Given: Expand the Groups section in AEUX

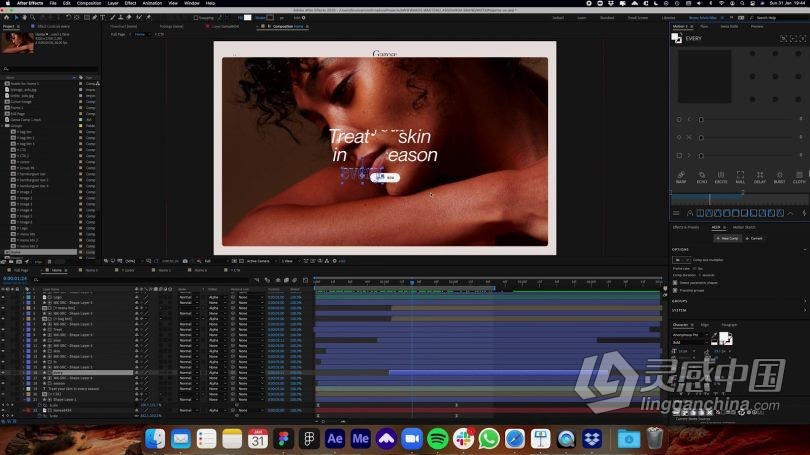Looking at the screenshot, I should (x=740, y=301).
